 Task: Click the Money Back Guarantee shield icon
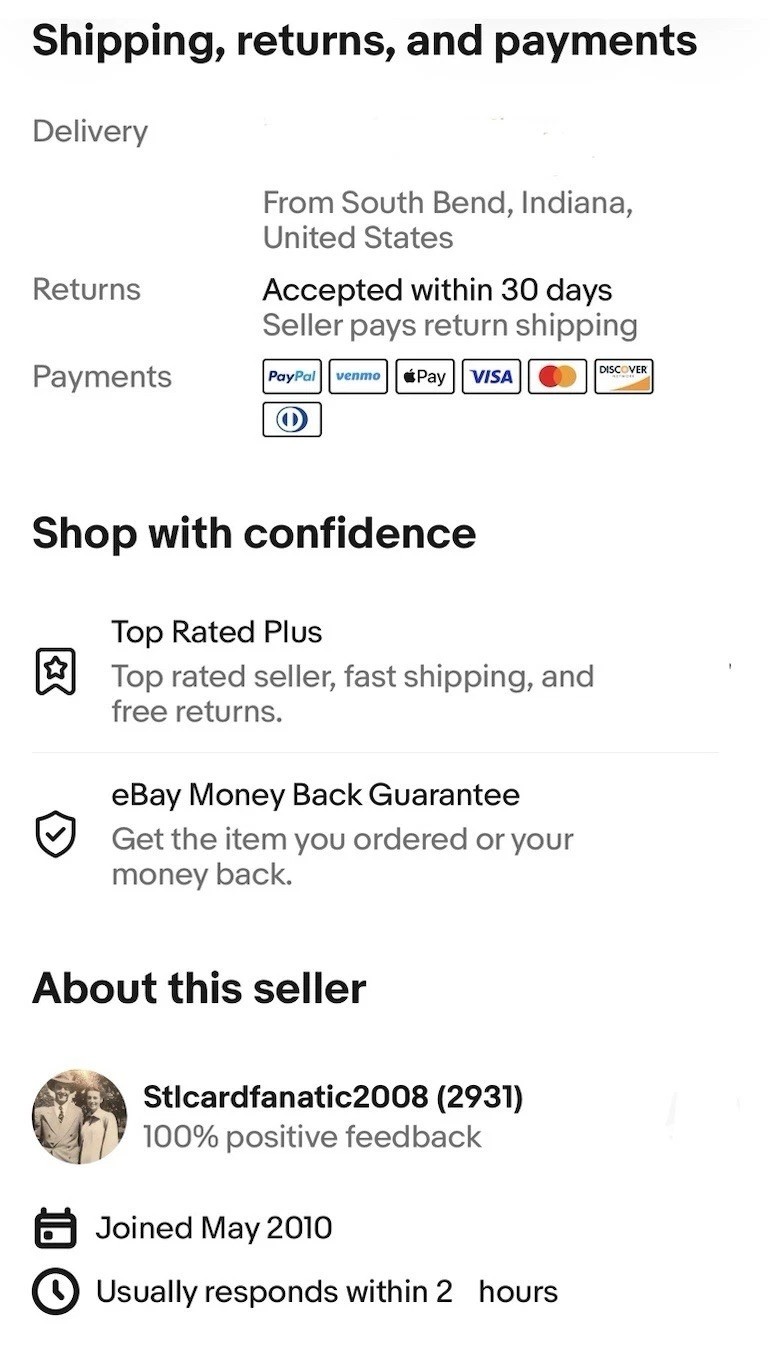(56, 834)
